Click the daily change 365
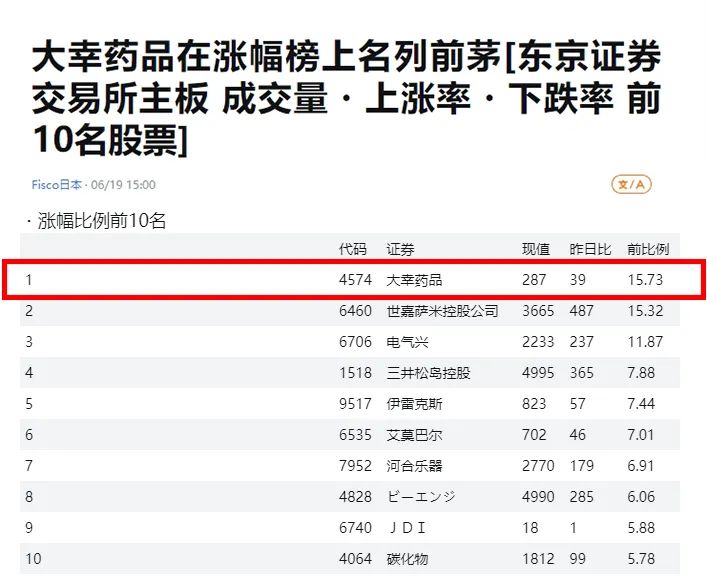This screenshot has height=586, width=707. (581, 373)
